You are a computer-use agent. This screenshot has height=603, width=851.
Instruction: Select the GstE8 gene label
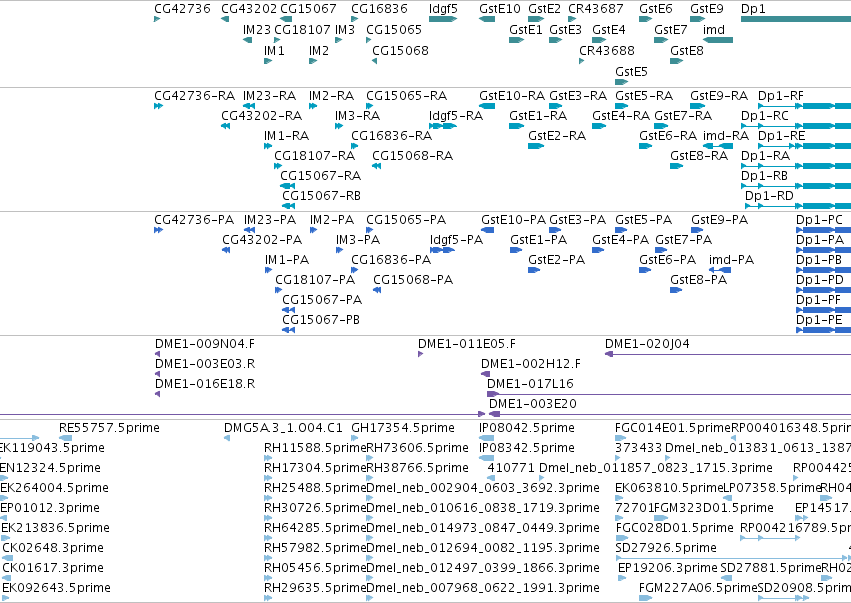click(687, 50)
